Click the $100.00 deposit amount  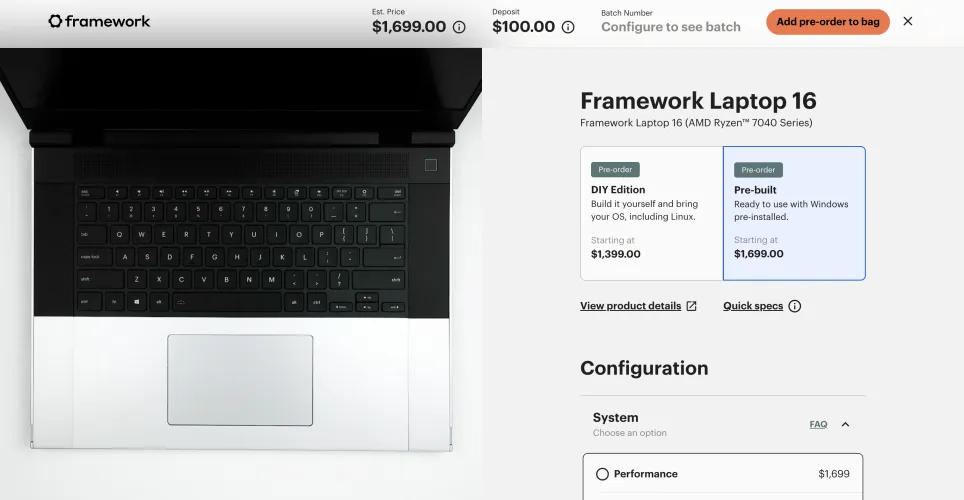(523, 27)
